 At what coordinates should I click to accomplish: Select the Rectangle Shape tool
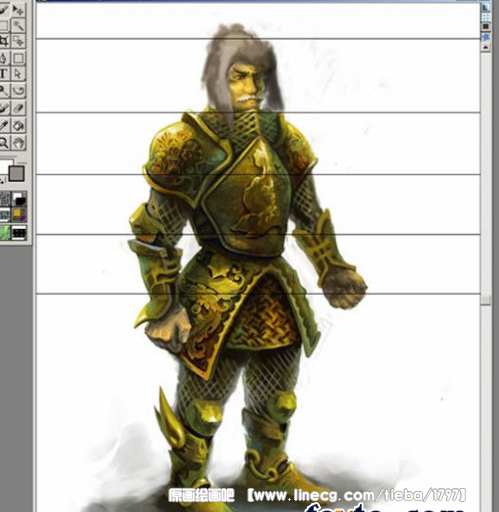18,58
